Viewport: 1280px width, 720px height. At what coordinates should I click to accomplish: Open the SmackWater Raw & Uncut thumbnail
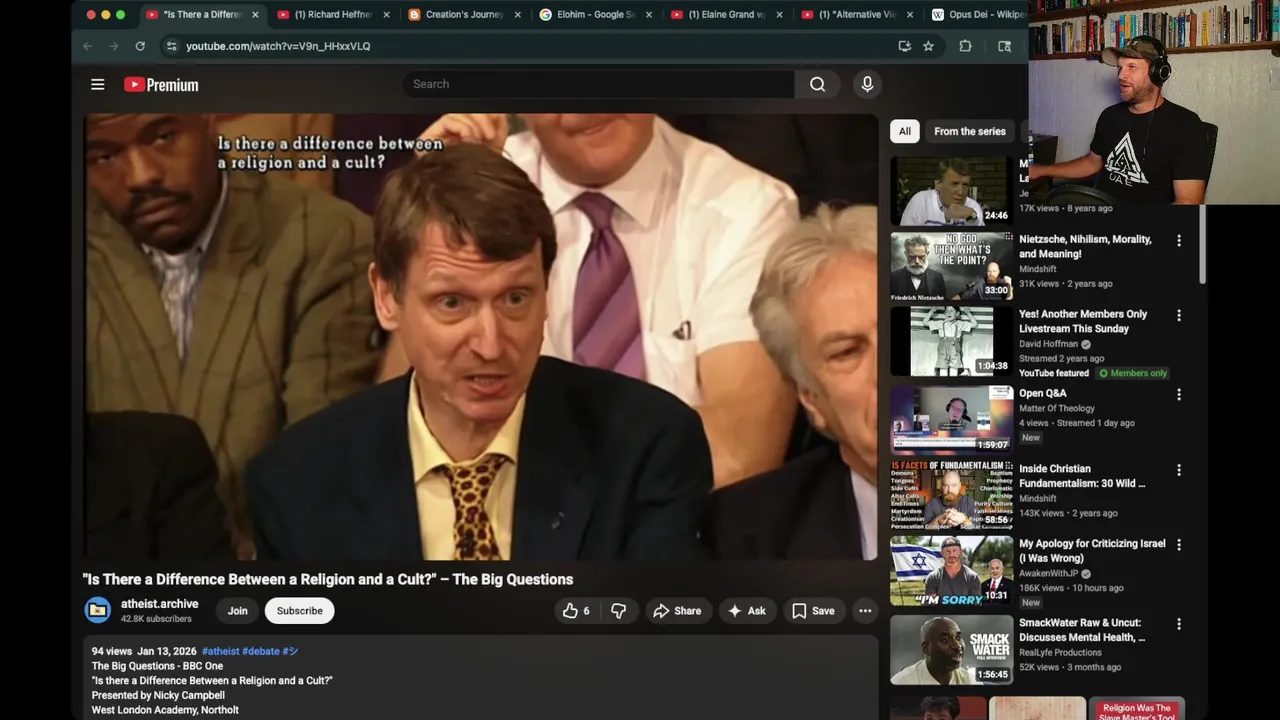(951, 649)
